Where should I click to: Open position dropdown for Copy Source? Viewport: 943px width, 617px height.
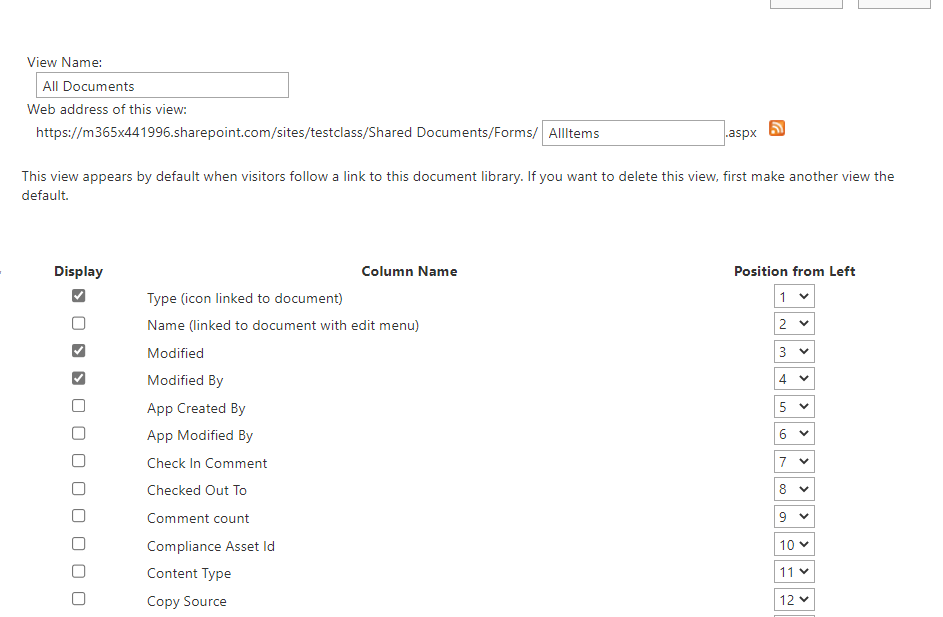pyautogui.click(x=794, y=600)
